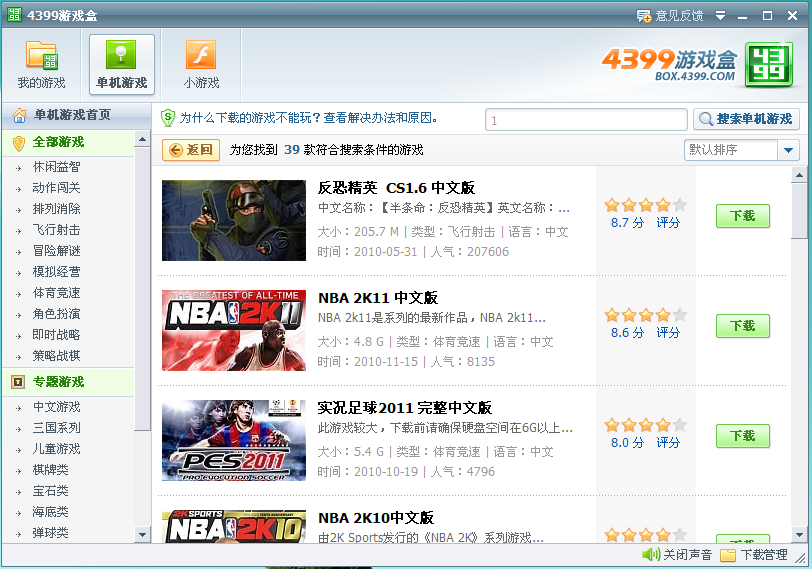The height and width of the screenshot is (569, 812).
Task: Click the stars rating for 实况足球2011
Action: (645, 425)
